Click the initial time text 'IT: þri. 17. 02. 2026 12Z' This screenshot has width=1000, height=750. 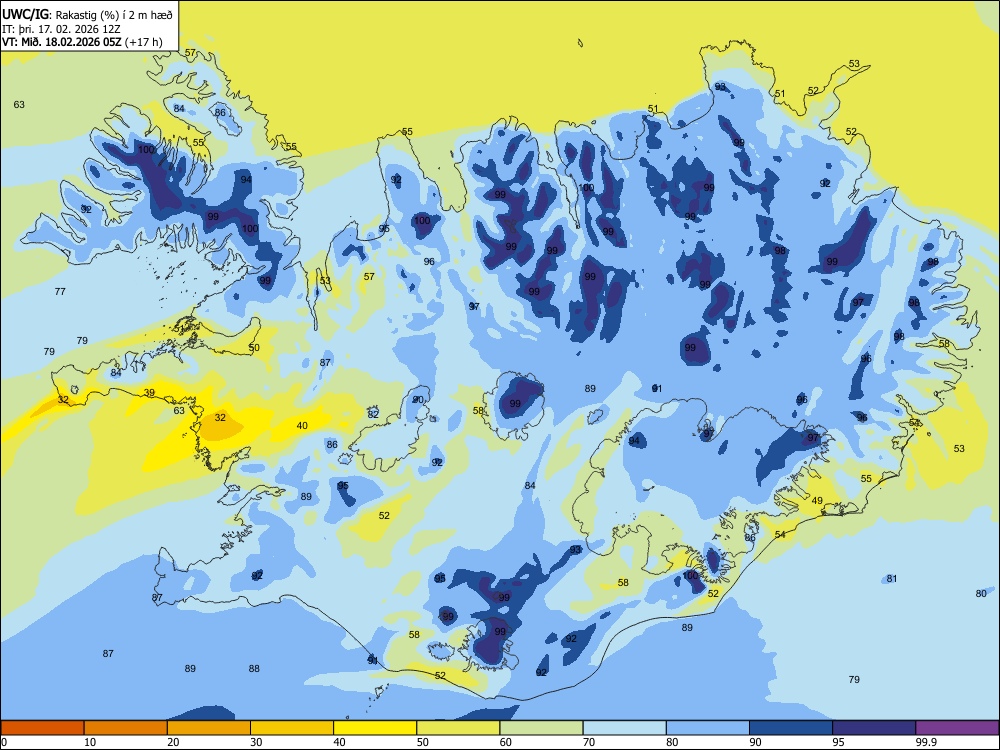61,29
